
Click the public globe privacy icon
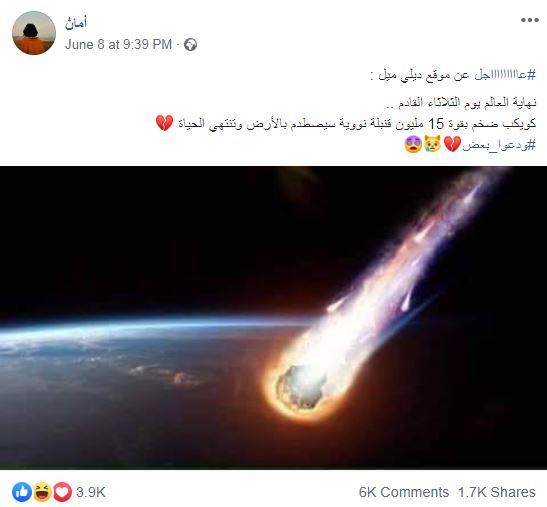coord(190,45)
